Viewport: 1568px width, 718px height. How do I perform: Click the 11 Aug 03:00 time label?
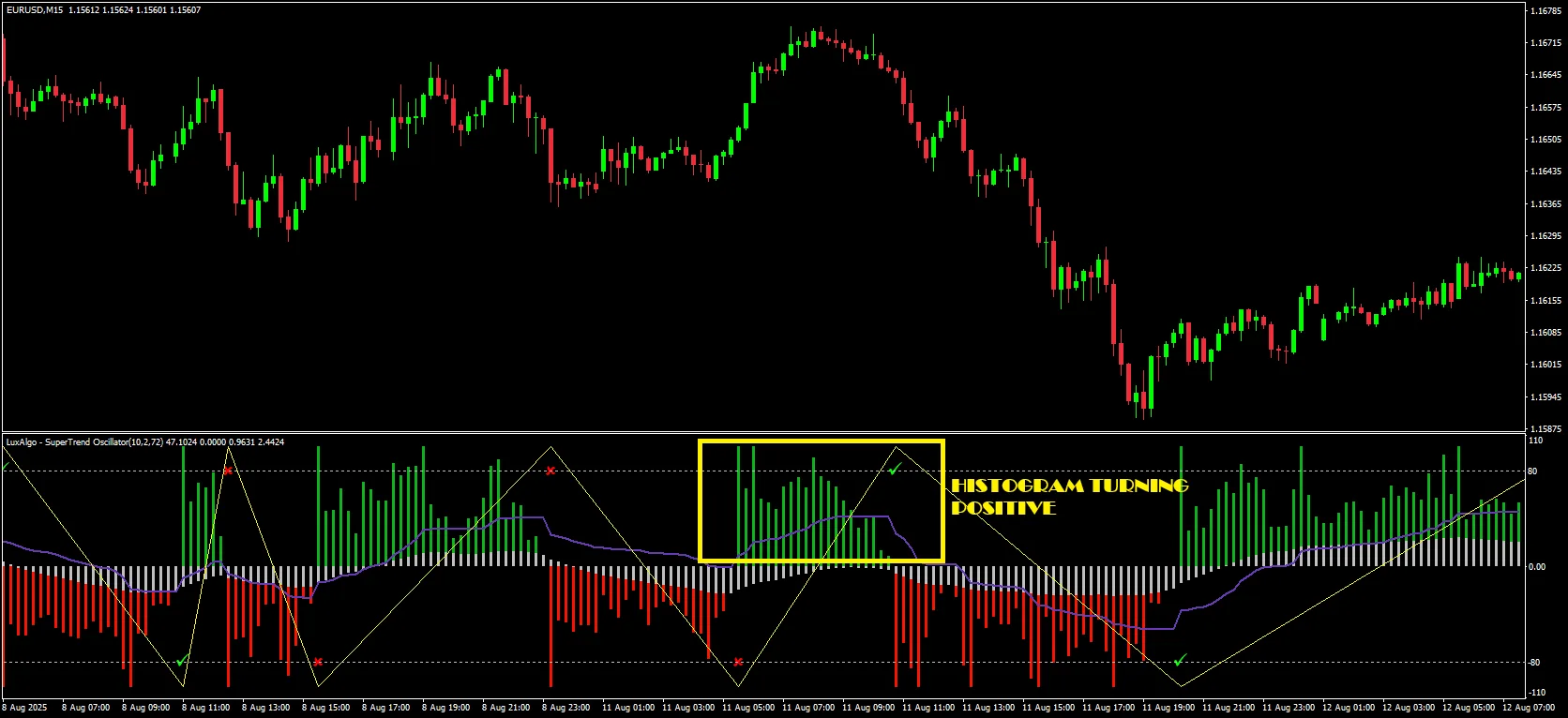pos(688,708)
